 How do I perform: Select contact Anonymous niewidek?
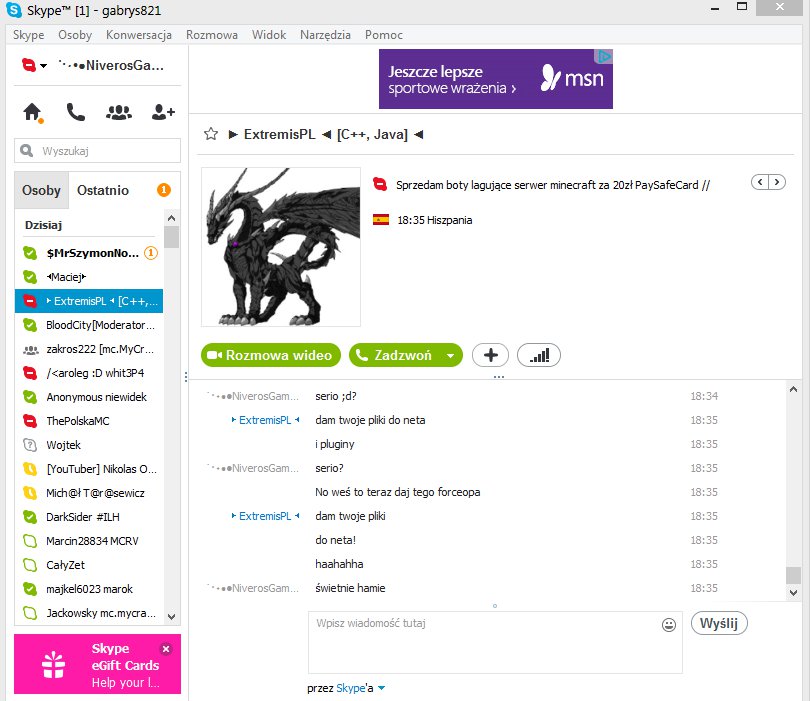(89, 397)
